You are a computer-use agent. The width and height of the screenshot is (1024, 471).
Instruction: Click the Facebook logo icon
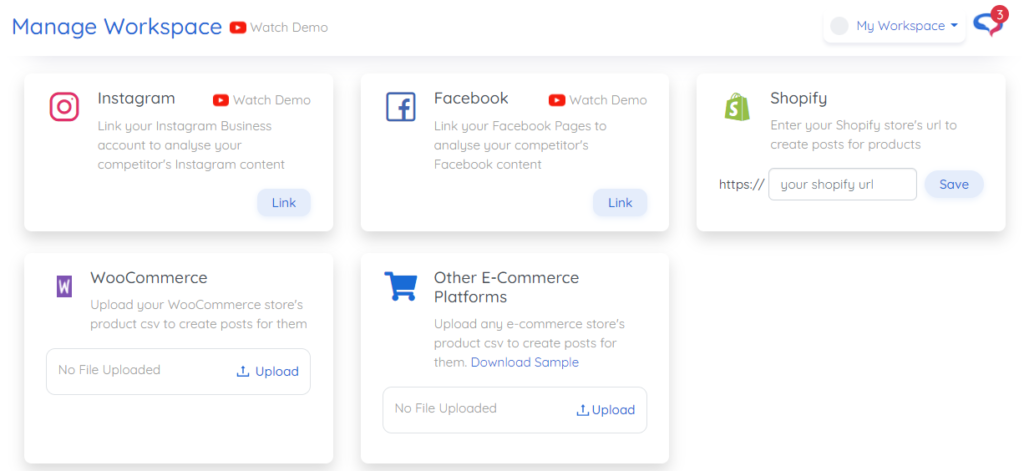click(400, 106)
